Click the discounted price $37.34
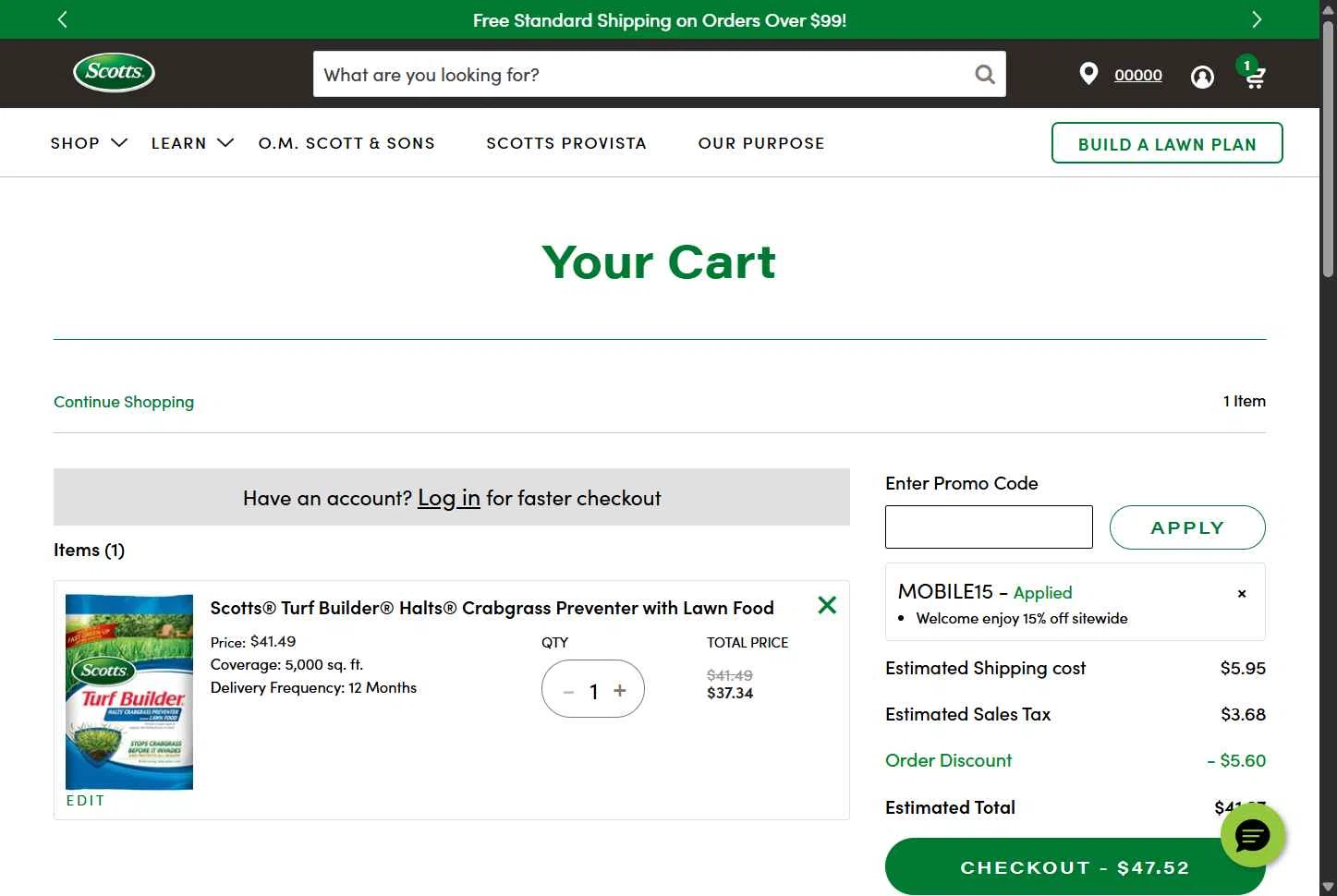The image size is (1337, 896). click(730, 693)
